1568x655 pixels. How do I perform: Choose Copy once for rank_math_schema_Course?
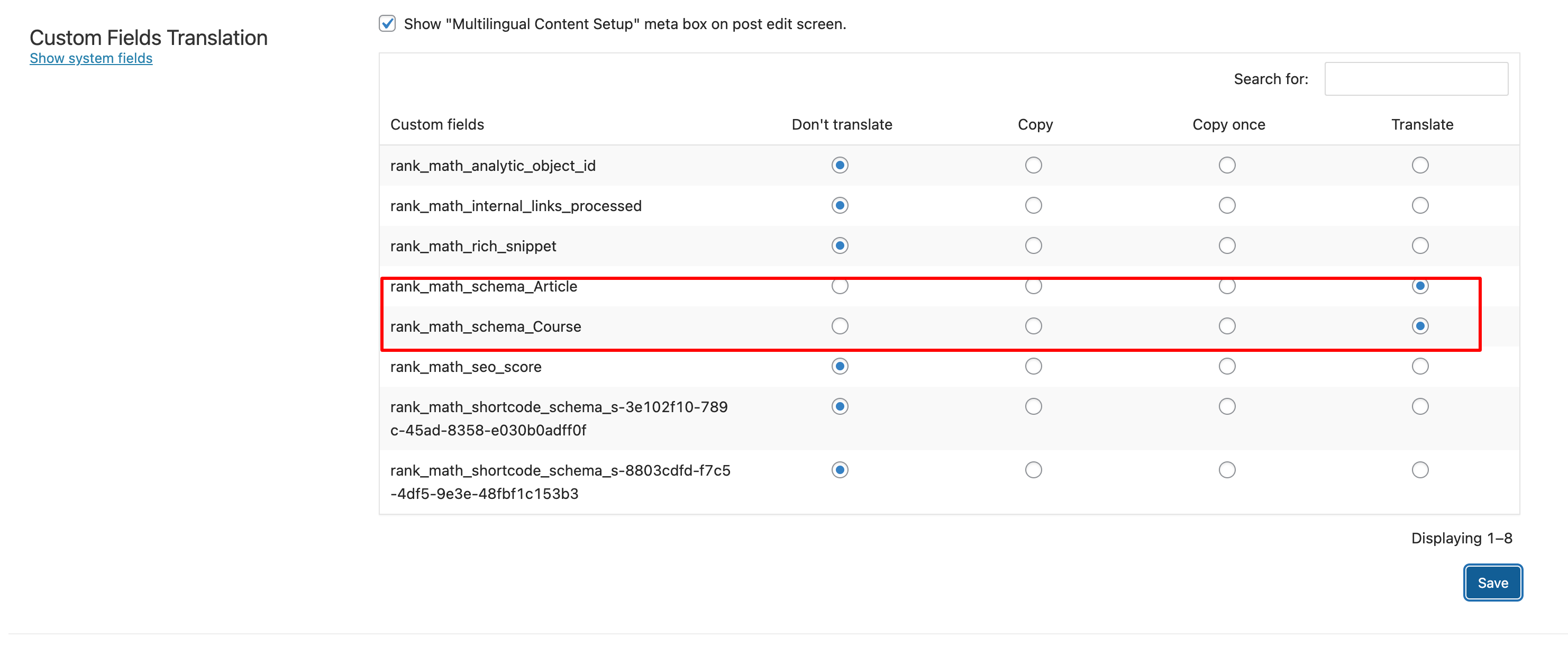coord(1227,326)
